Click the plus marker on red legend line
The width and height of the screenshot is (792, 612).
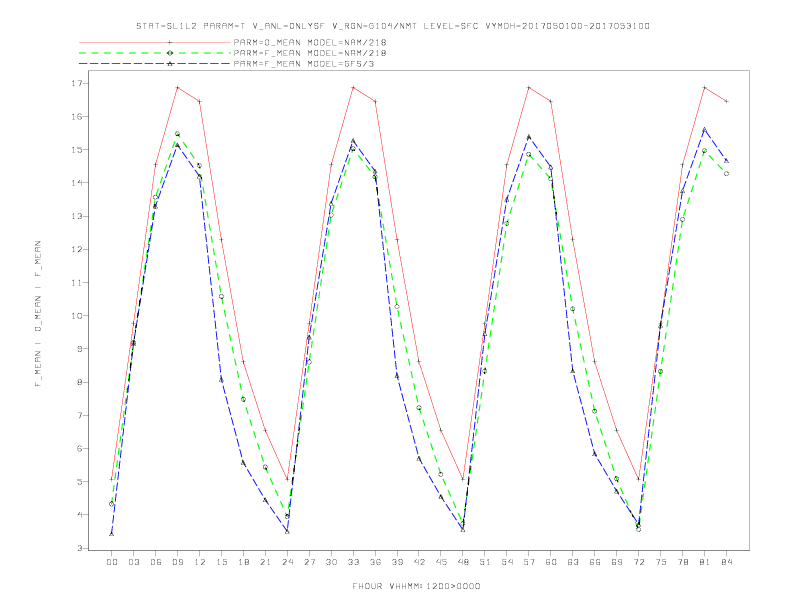pos(170,42)
